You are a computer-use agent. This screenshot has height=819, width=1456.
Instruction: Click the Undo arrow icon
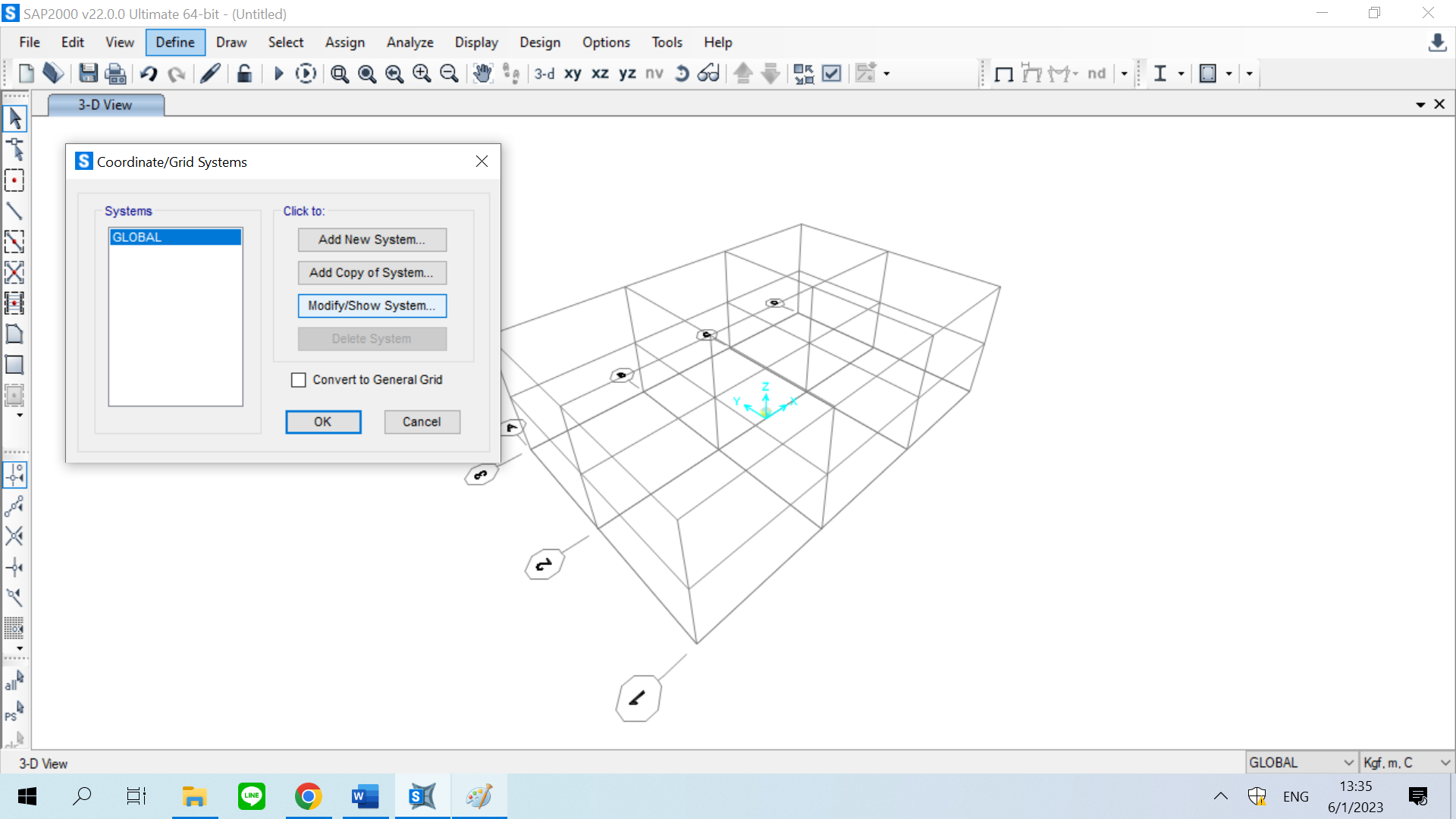(149, 74)
